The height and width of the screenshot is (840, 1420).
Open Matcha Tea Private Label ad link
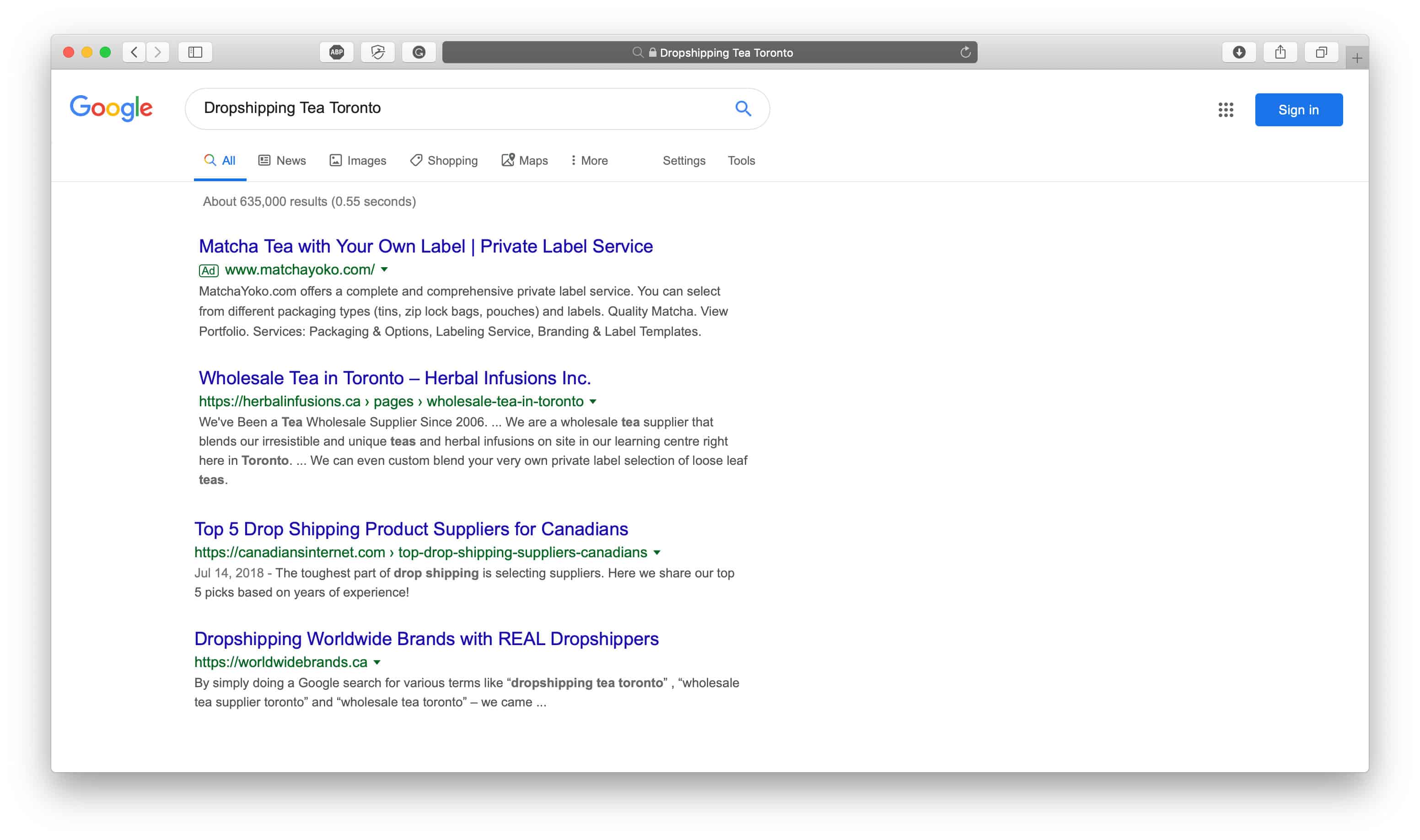click(x=425, y=246)
